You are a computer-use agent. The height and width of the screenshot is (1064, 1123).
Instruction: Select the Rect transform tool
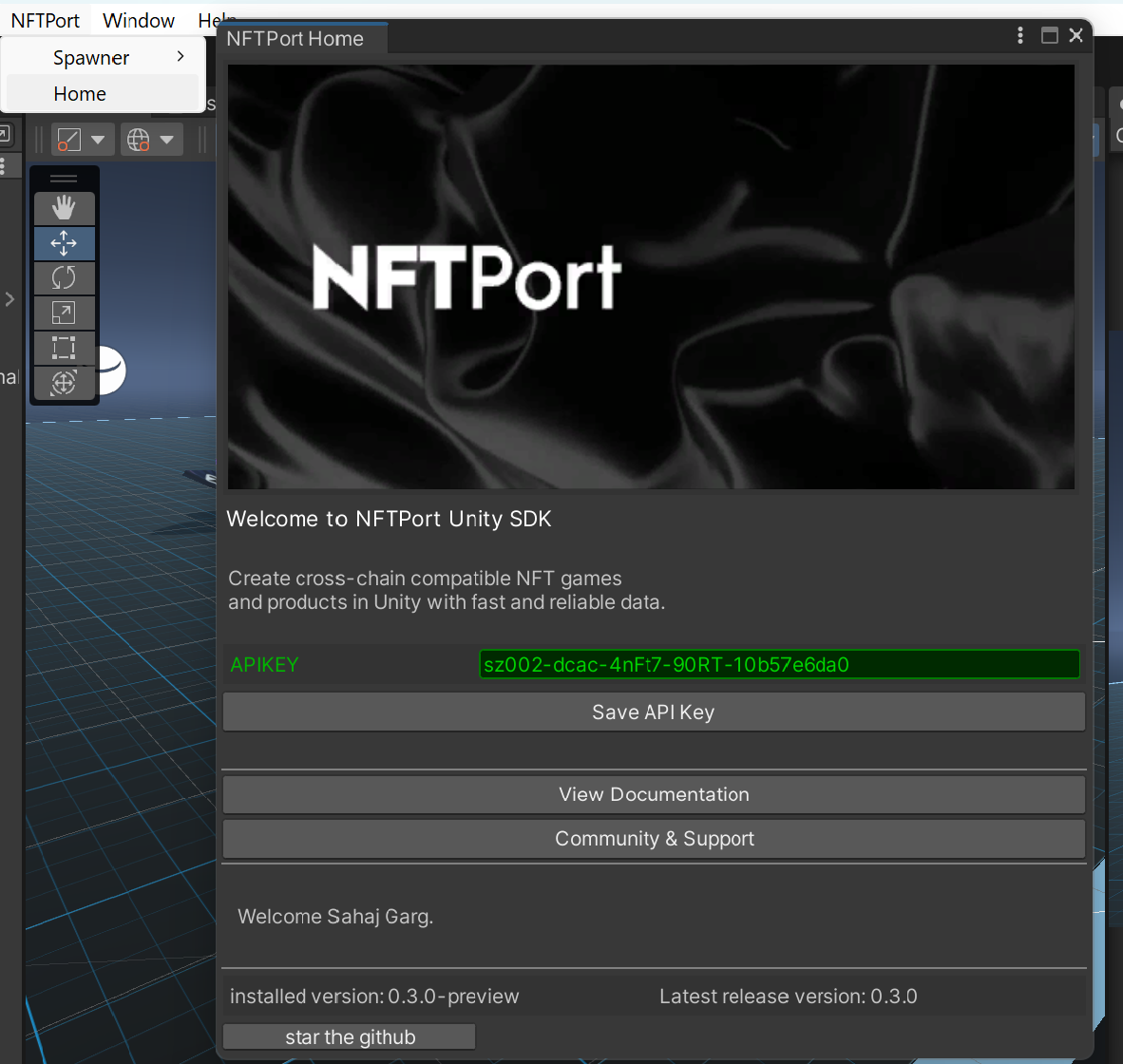pos(64,348)
